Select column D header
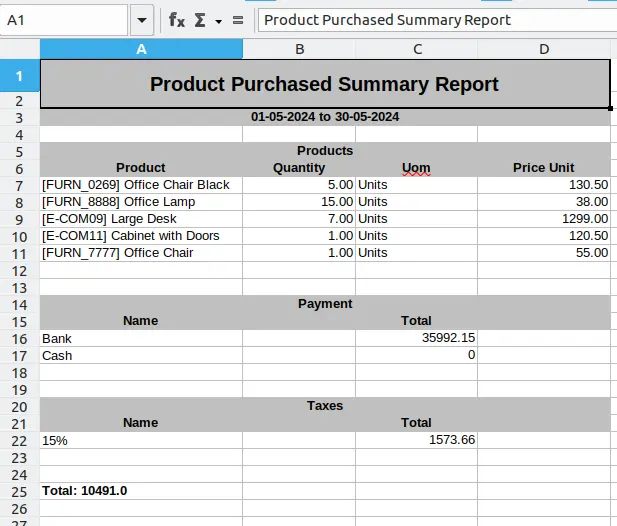Image resolution: width=617 pixels, height=526 pixels. (x=544, y=49)
